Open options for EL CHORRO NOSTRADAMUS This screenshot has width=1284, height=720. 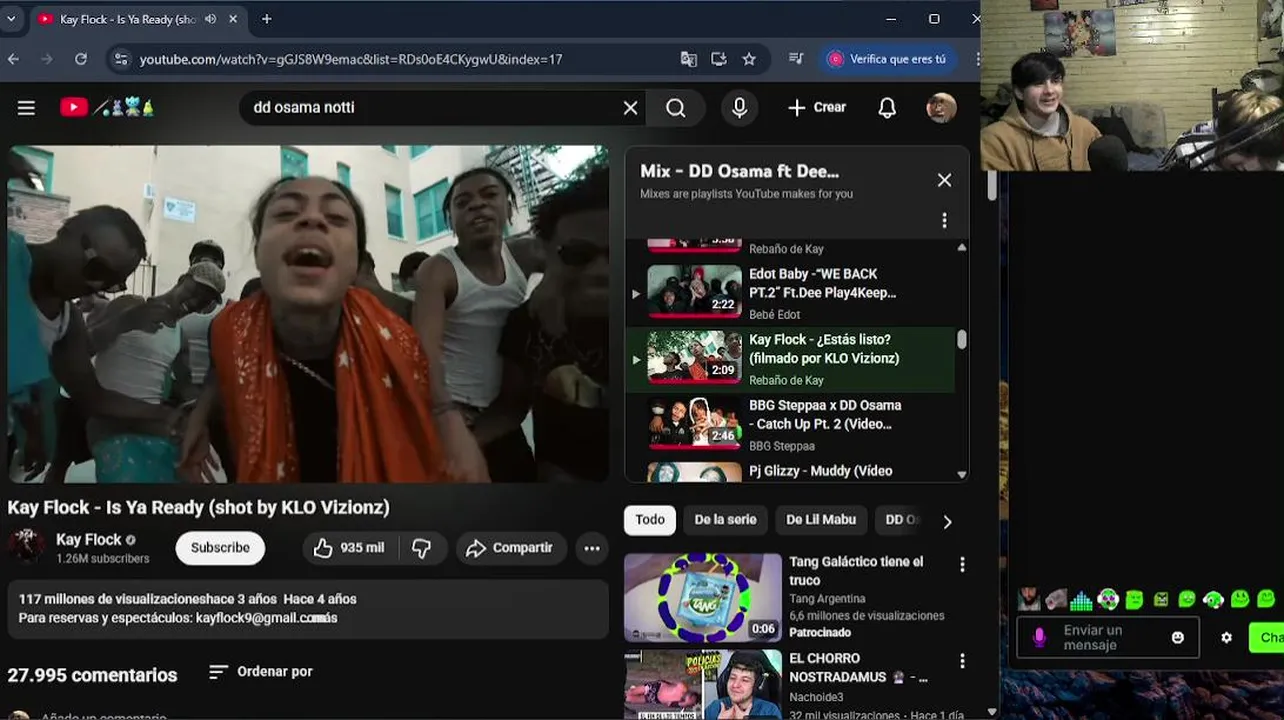962,661
